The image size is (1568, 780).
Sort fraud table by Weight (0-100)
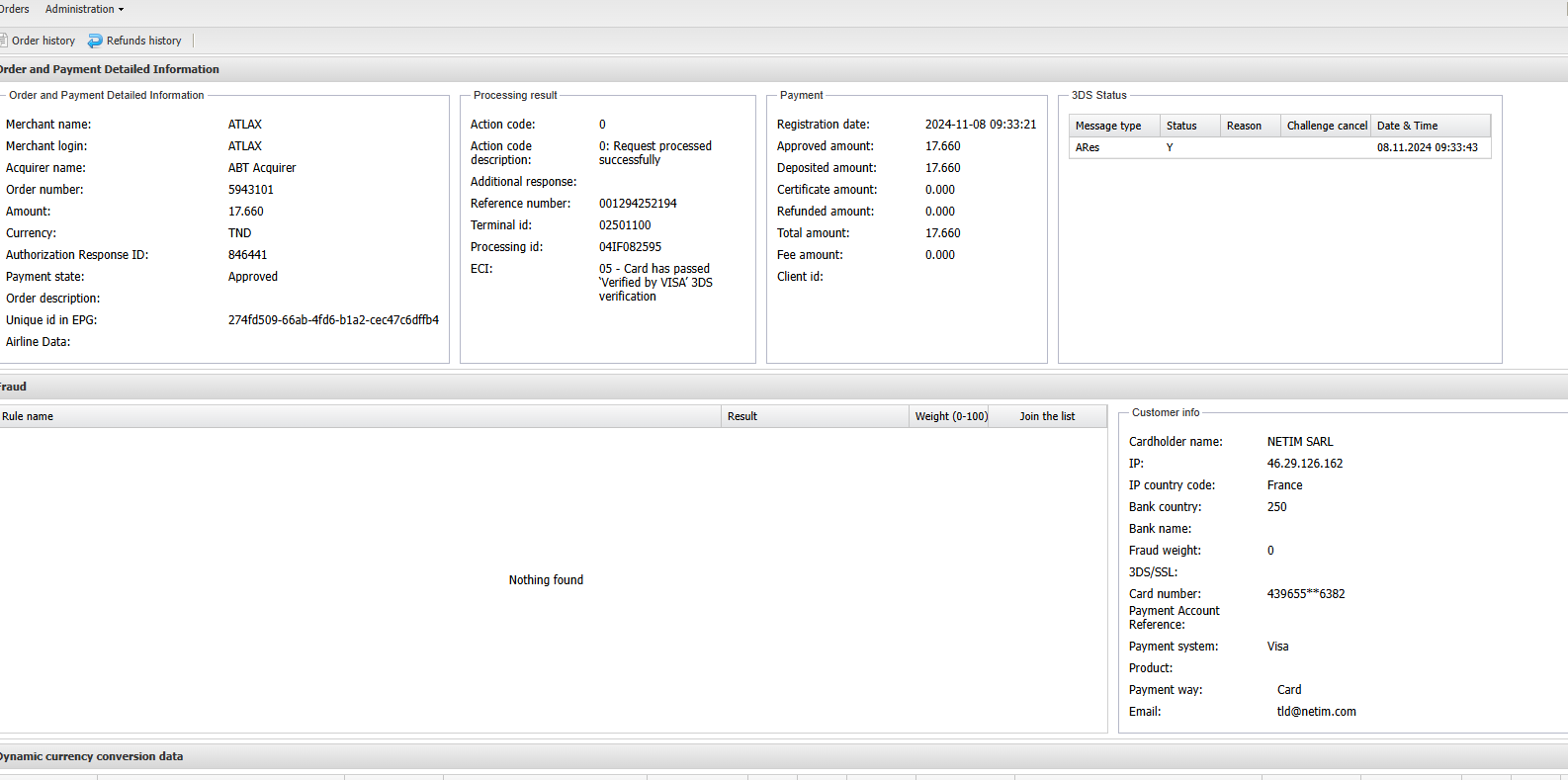click(x=950, y=416)
